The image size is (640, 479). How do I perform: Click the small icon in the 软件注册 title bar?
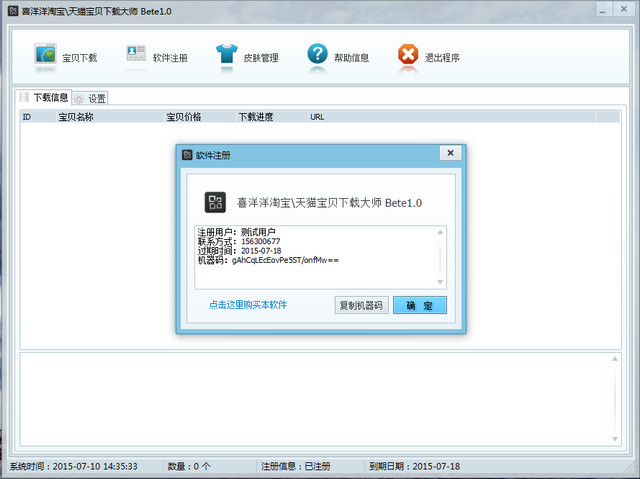(187, 155)
